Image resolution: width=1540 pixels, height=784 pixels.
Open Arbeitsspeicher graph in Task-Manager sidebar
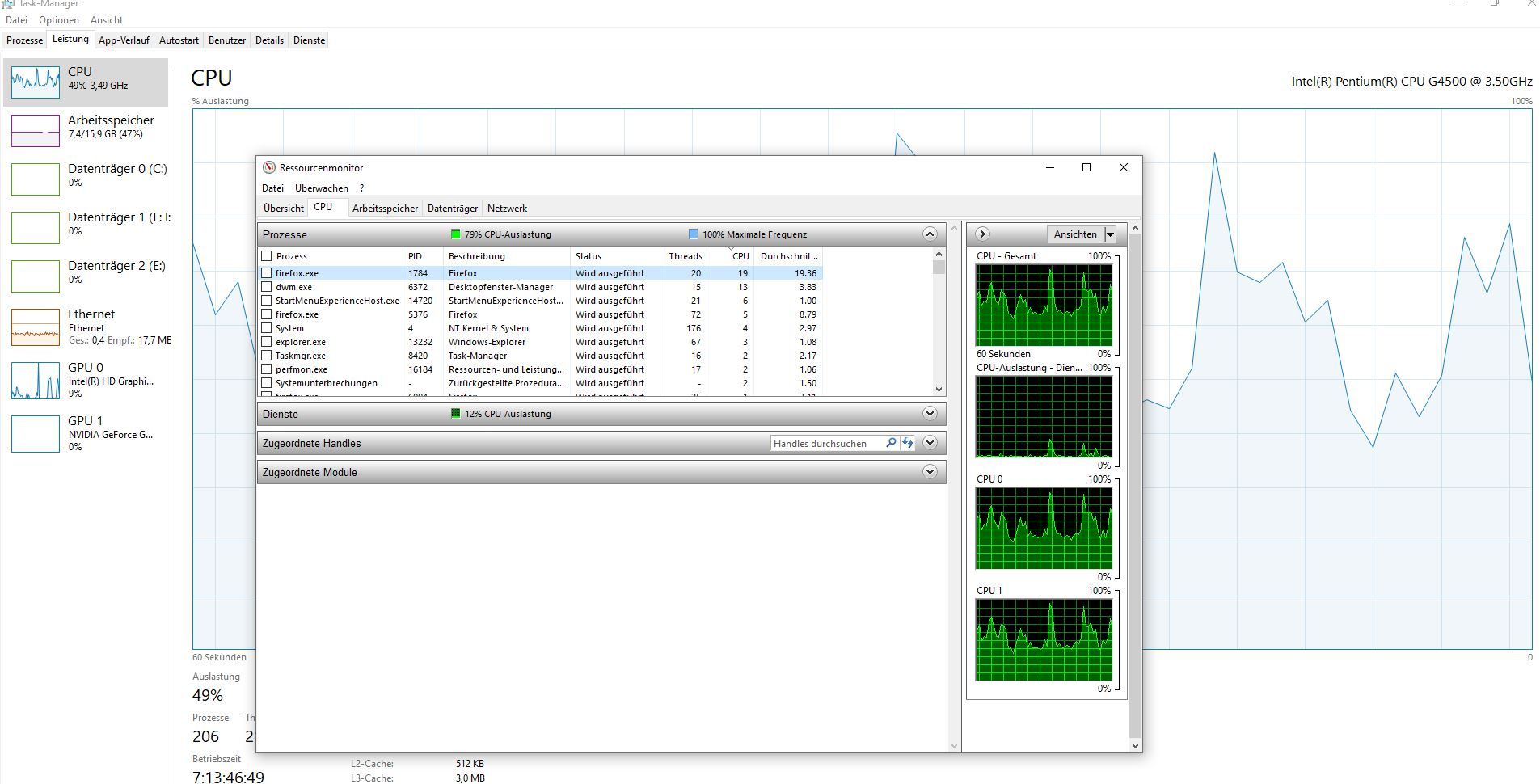[86, 130]
